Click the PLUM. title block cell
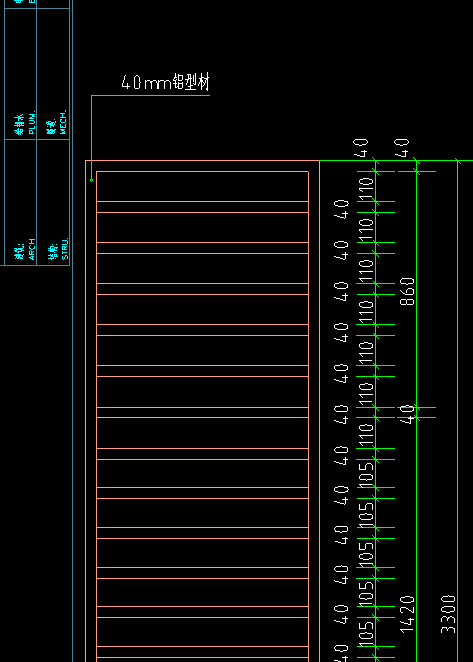The width and height of the screenshot is (473, 662). (x=20, y=74)
